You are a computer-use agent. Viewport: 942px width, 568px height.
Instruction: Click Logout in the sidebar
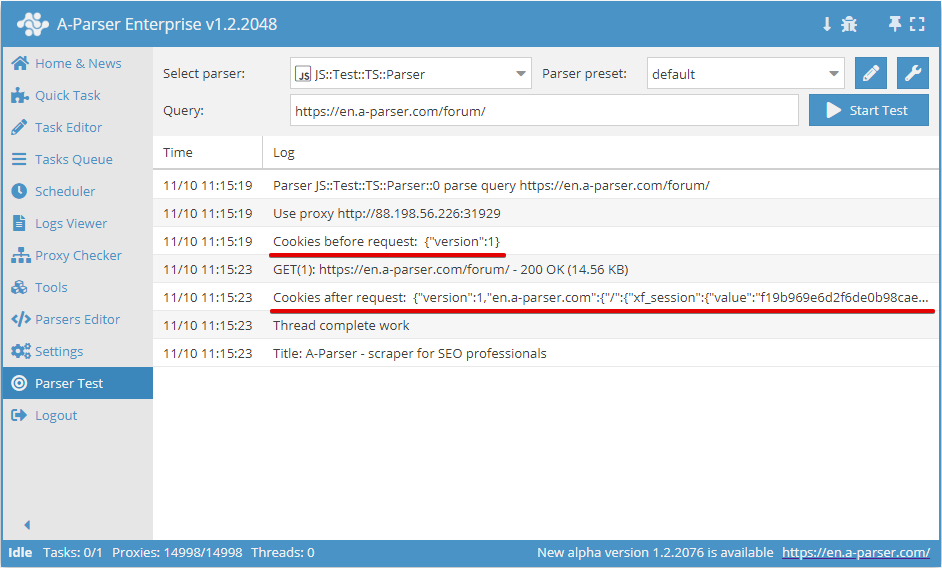(x=56, y=415)
